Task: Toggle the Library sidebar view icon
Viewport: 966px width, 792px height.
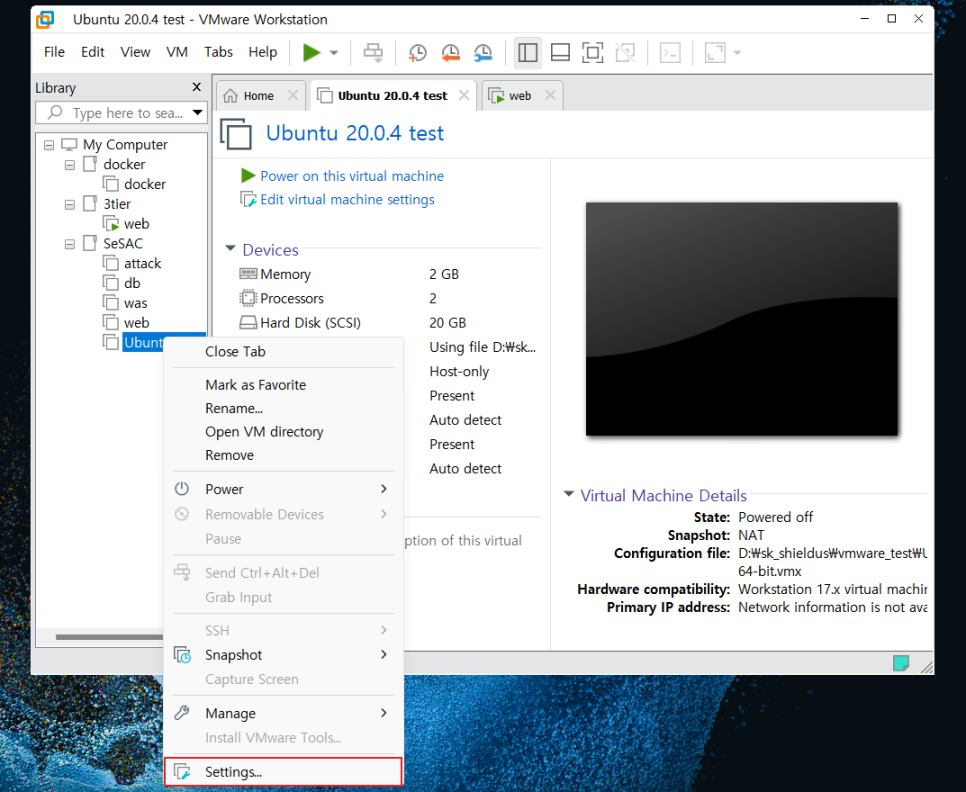Action: 527,53
